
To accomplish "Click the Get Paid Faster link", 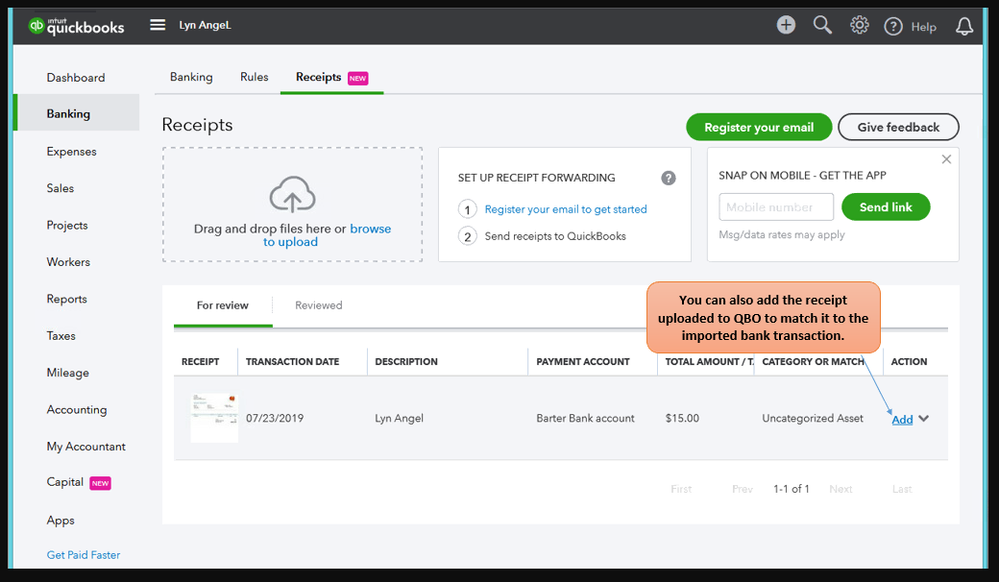I will point(83,555).
